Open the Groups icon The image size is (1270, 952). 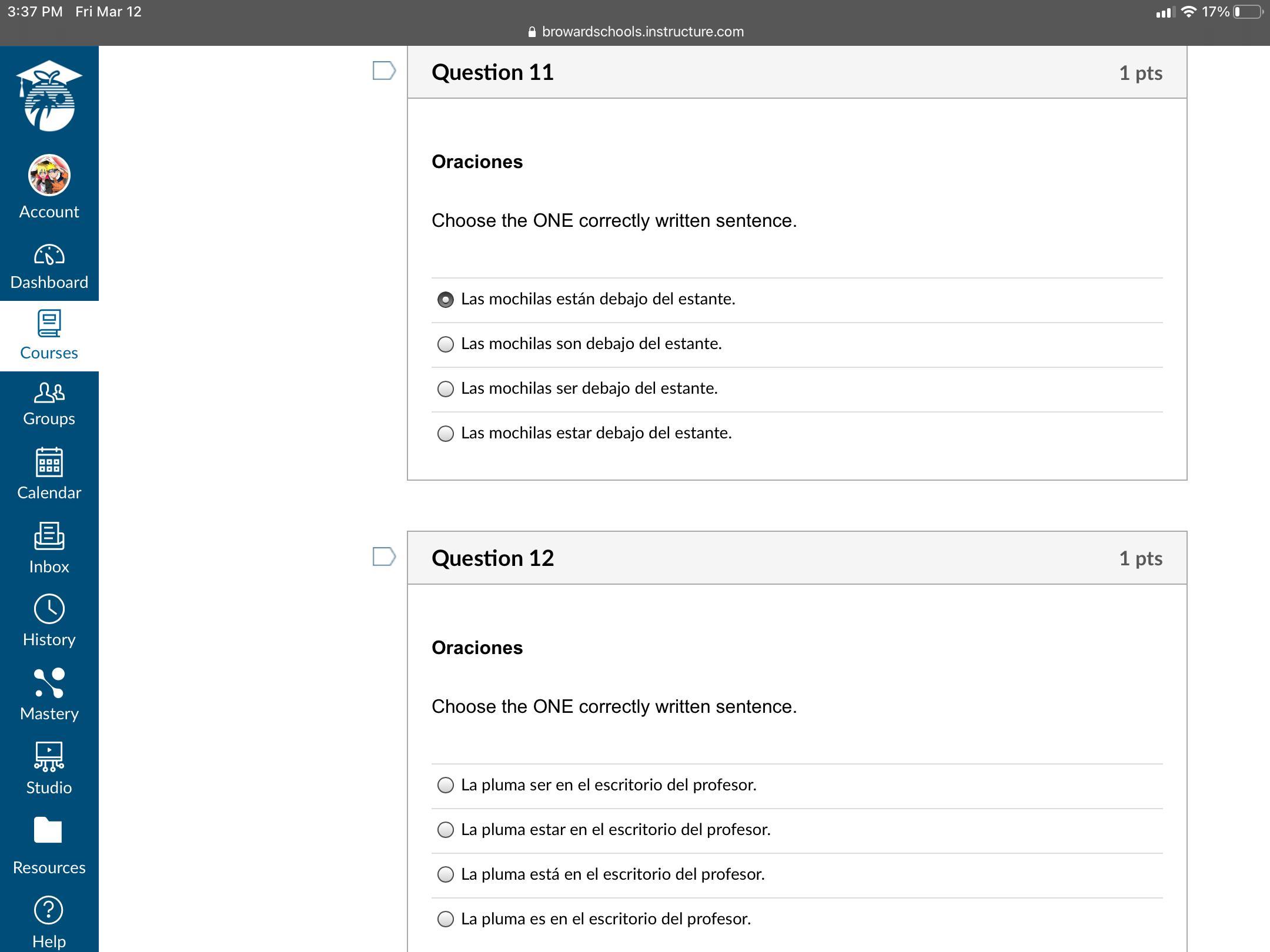click(x=49, y=393)
